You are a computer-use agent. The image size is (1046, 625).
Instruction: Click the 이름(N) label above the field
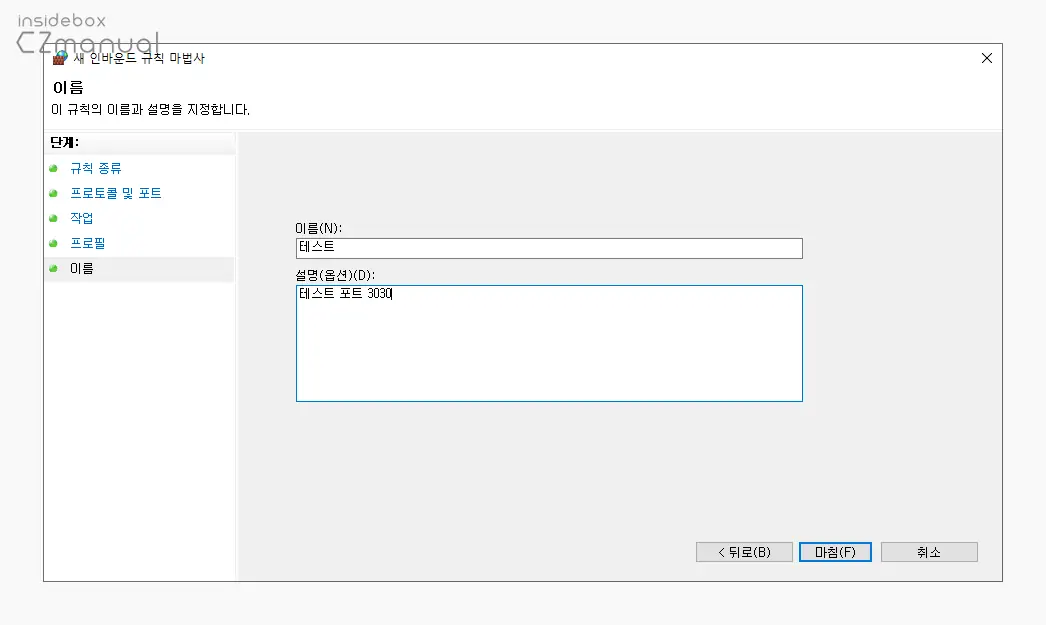pos(319,229)
